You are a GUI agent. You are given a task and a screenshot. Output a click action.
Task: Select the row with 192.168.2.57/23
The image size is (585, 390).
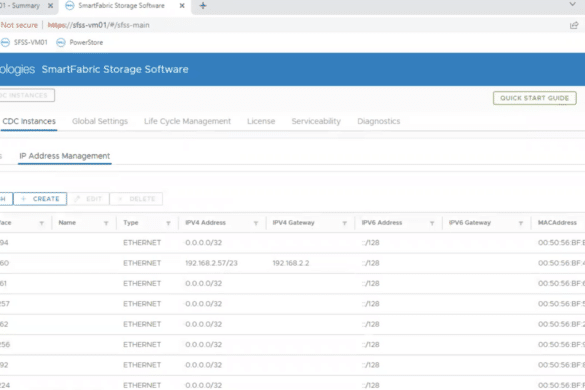pyautogui.click(x=292, y=263)
